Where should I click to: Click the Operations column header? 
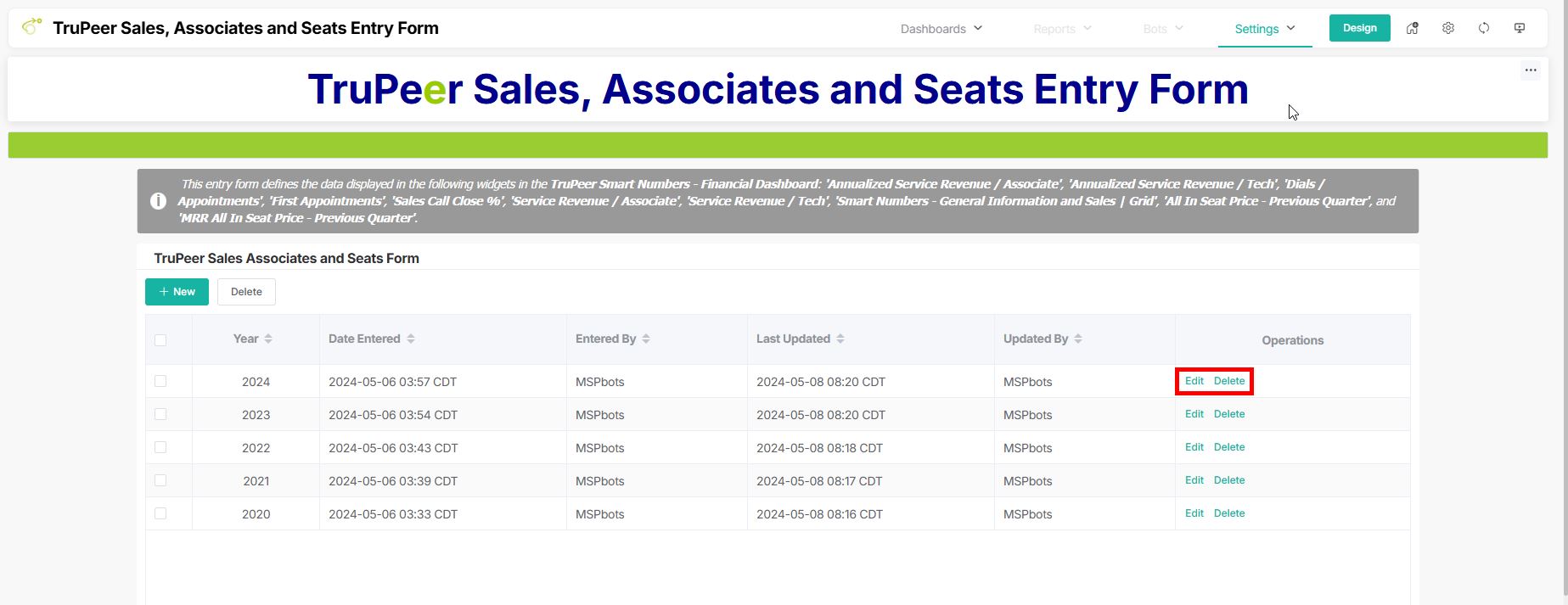pos(1292,340)
